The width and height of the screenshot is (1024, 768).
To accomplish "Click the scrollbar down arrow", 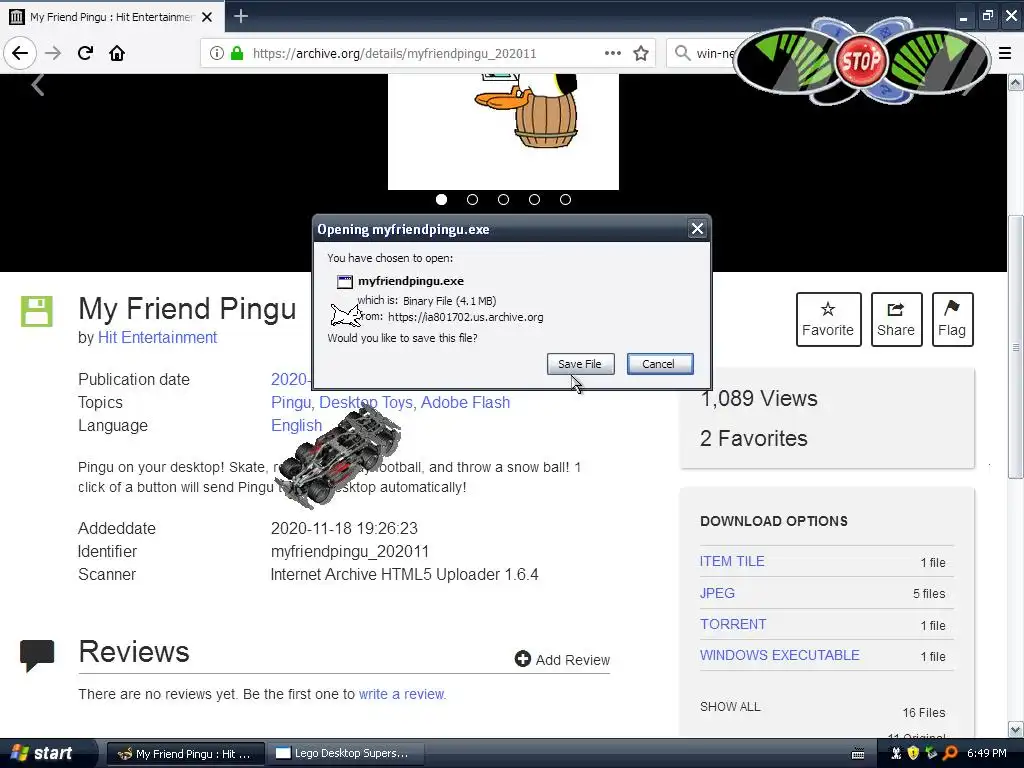I will coord(1015,729).
